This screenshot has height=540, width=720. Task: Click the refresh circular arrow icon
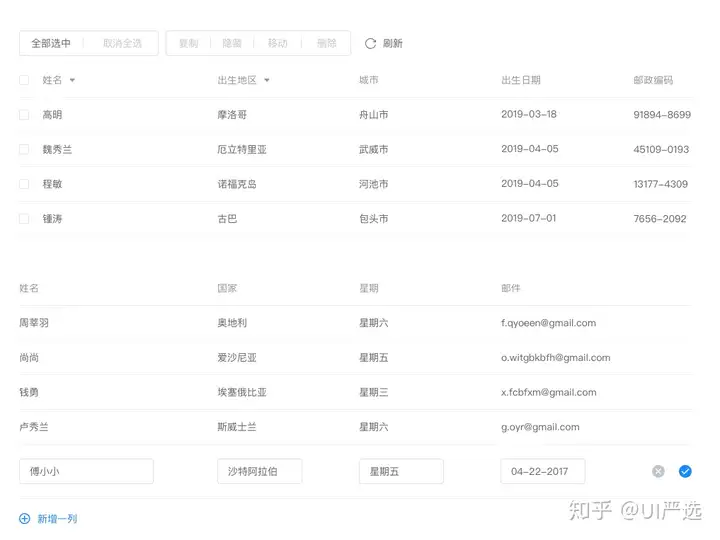[x=370, y=44]
